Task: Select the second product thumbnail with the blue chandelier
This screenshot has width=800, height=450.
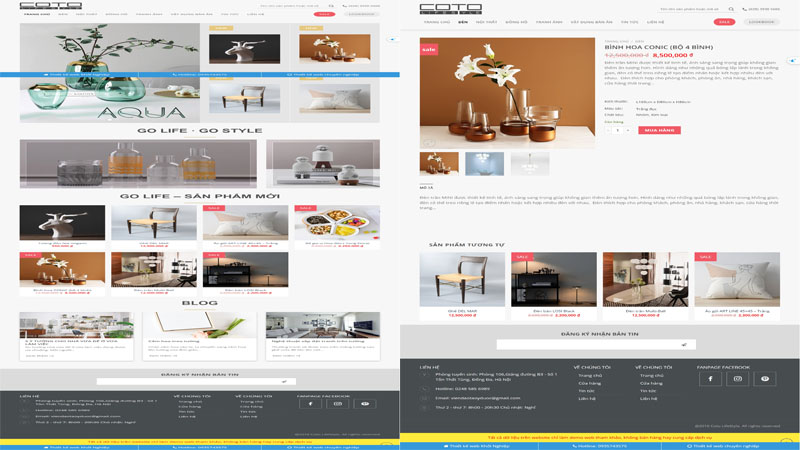Action: (484, 163)
